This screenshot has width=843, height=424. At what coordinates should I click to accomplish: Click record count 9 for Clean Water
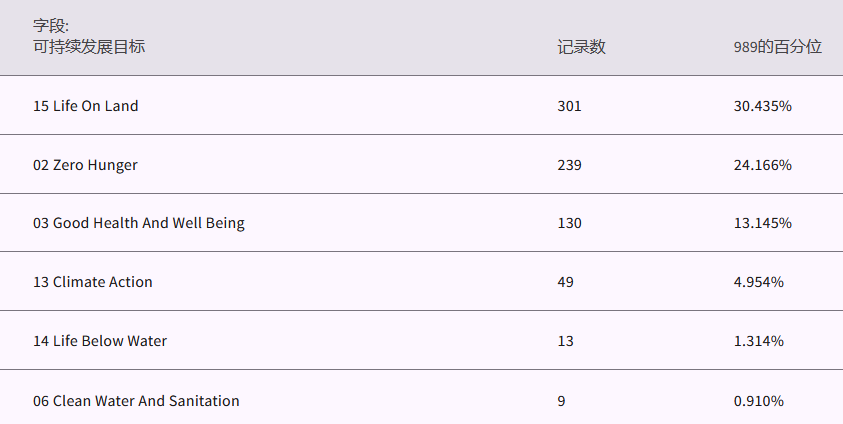(561, 401)
